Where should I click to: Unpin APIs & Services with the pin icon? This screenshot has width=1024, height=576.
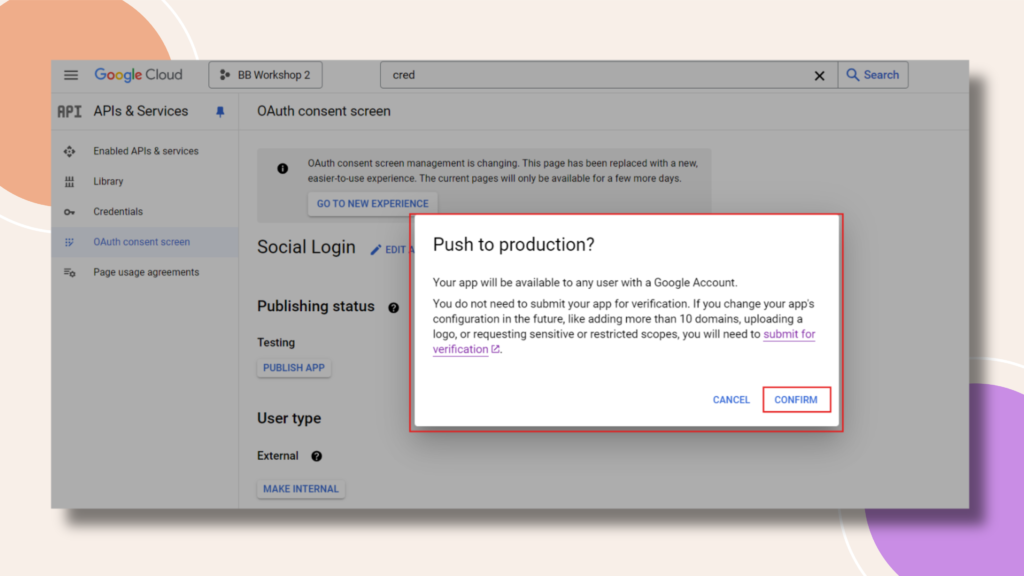pyautogui.click(x=220, y=112)
